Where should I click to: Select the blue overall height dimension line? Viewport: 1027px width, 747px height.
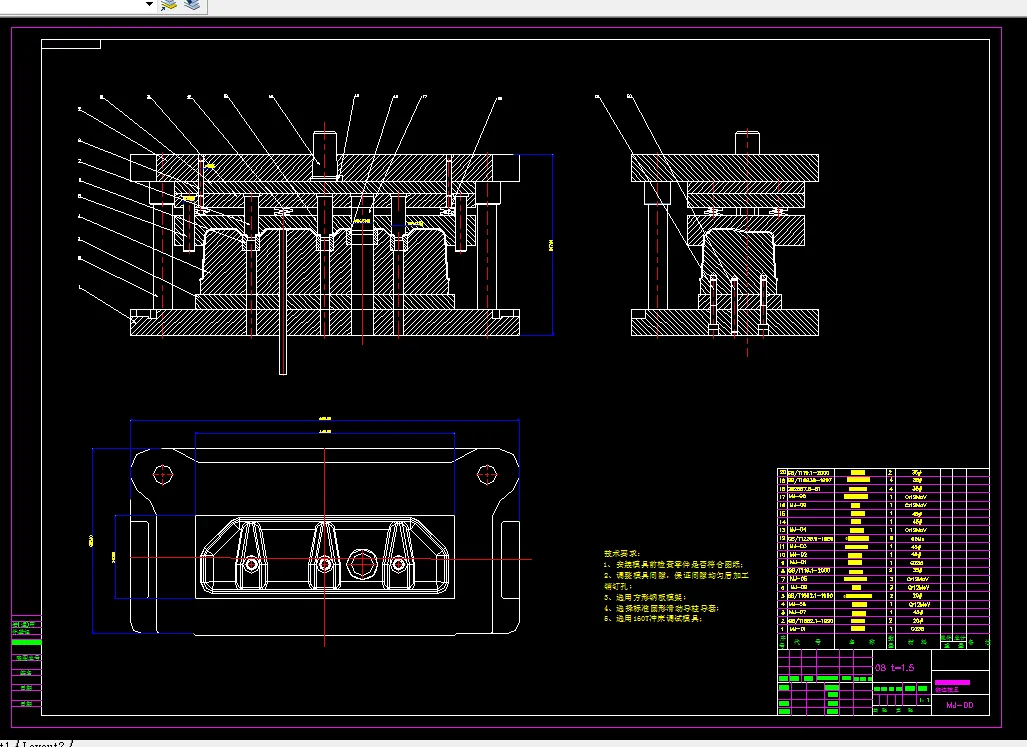tap(553, 245)
